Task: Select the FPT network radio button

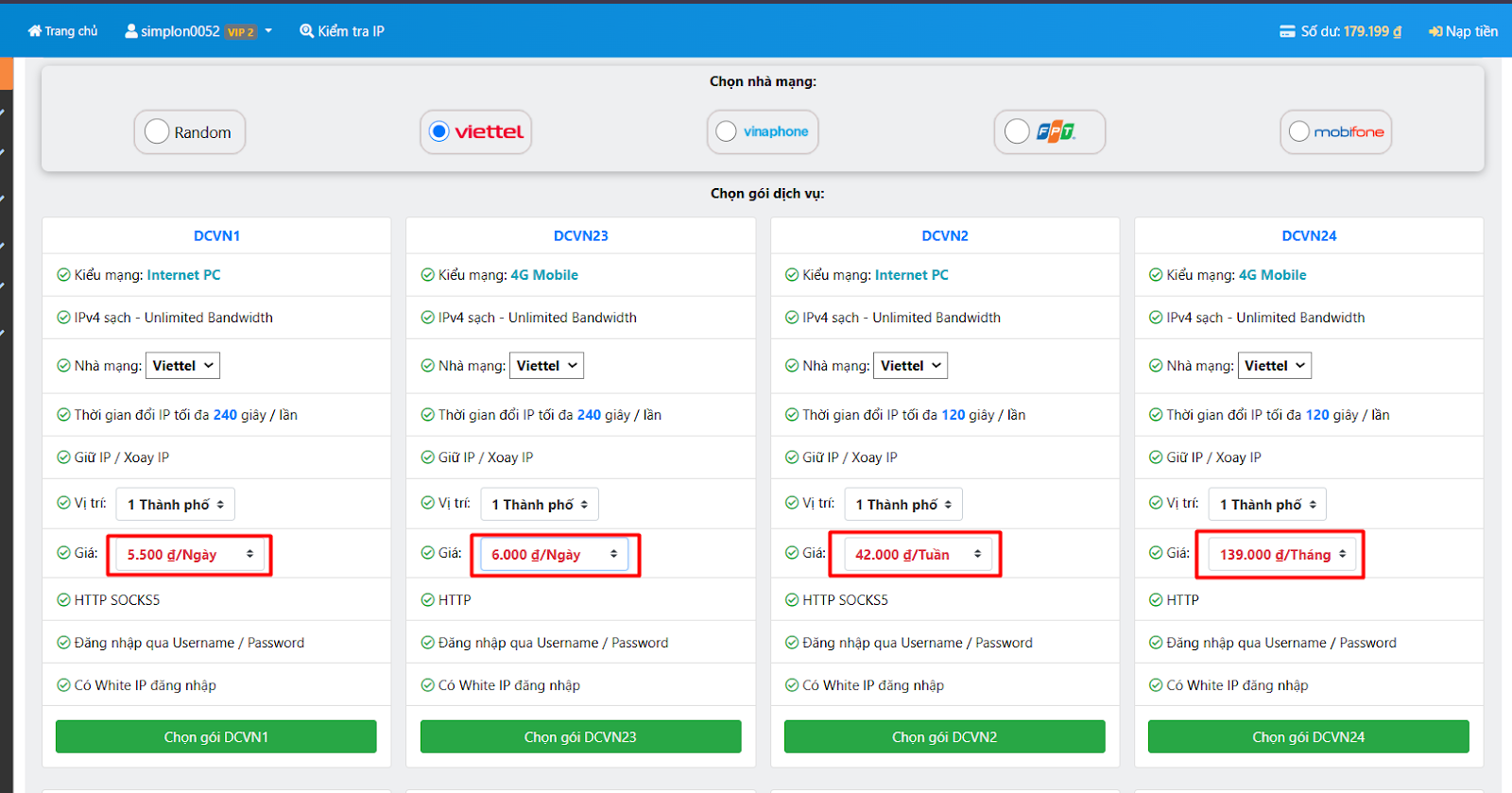Action: [x=1017, y=131]
